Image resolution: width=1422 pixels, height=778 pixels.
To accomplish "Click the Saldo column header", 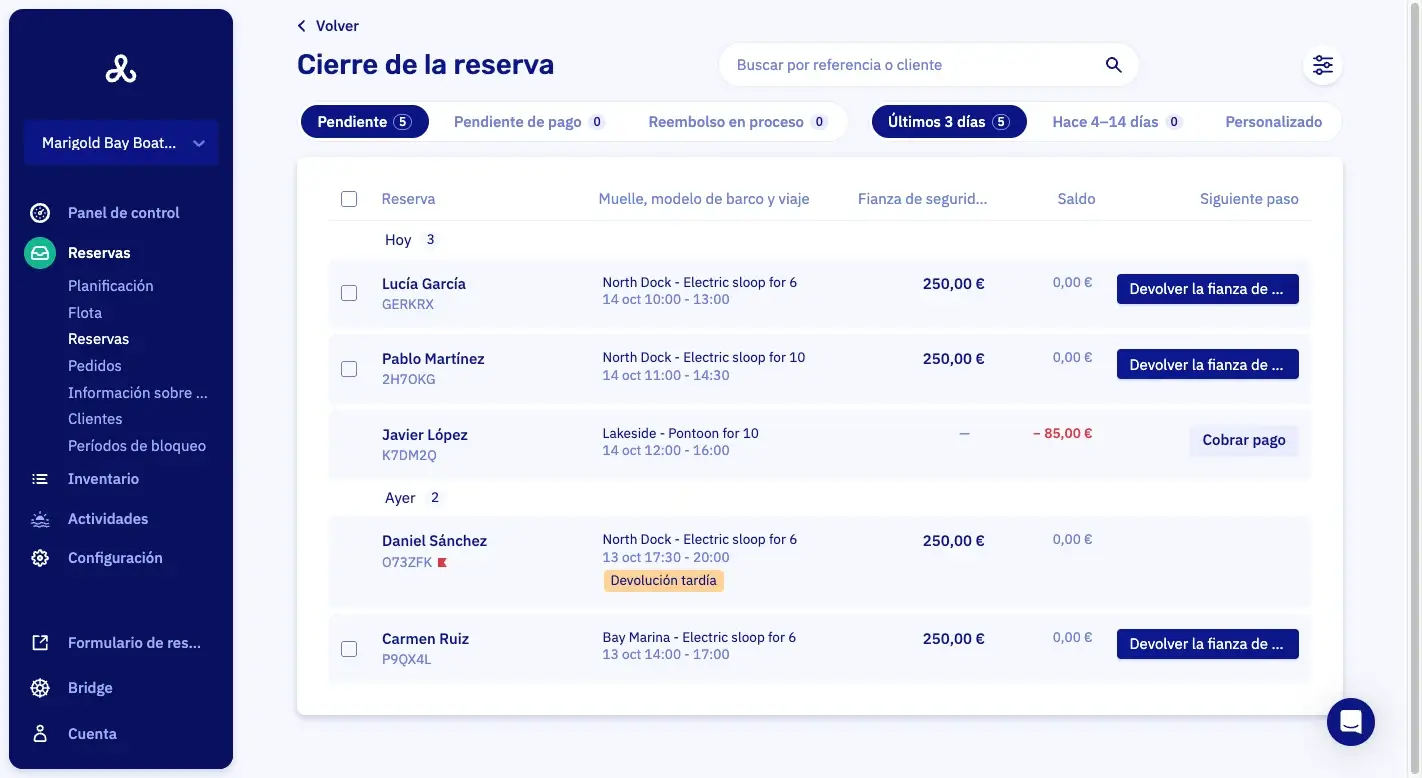I will coord(1076,199).
